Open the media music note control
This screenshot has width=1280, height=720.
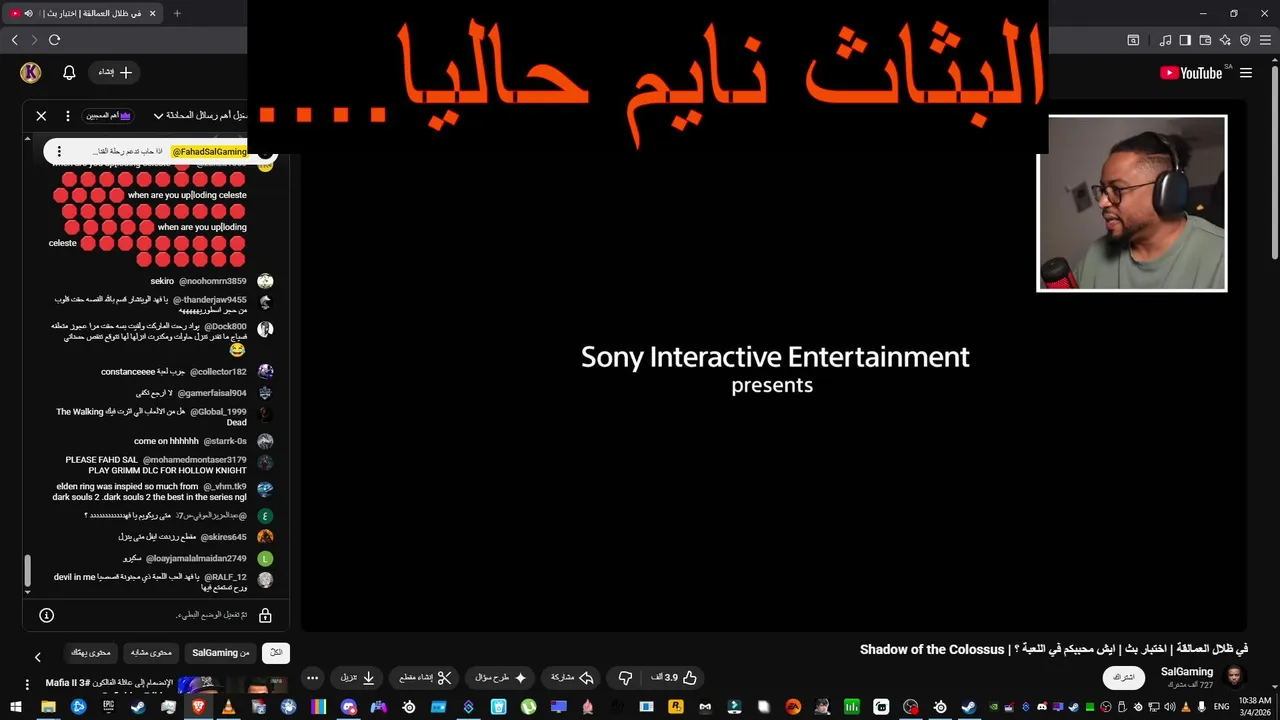(1166, 40)
